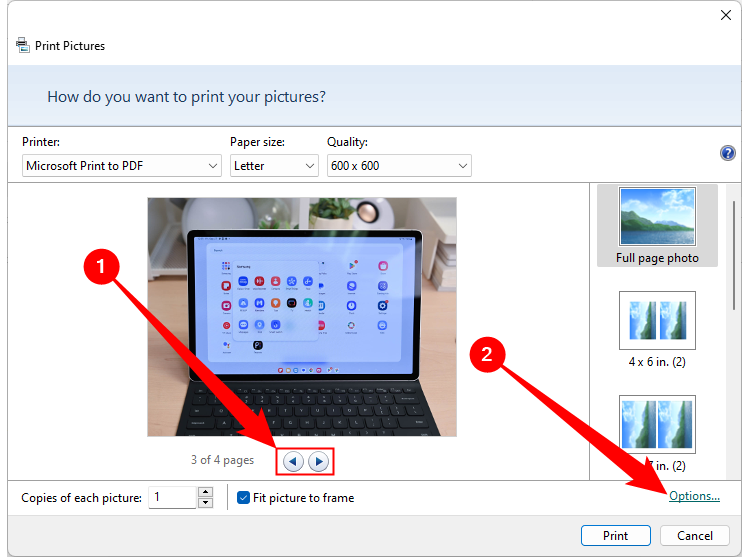Choose the 4 x 6 in. (2) layout
The height and width of the screenshot is (557, 750).
click(657, 330)
